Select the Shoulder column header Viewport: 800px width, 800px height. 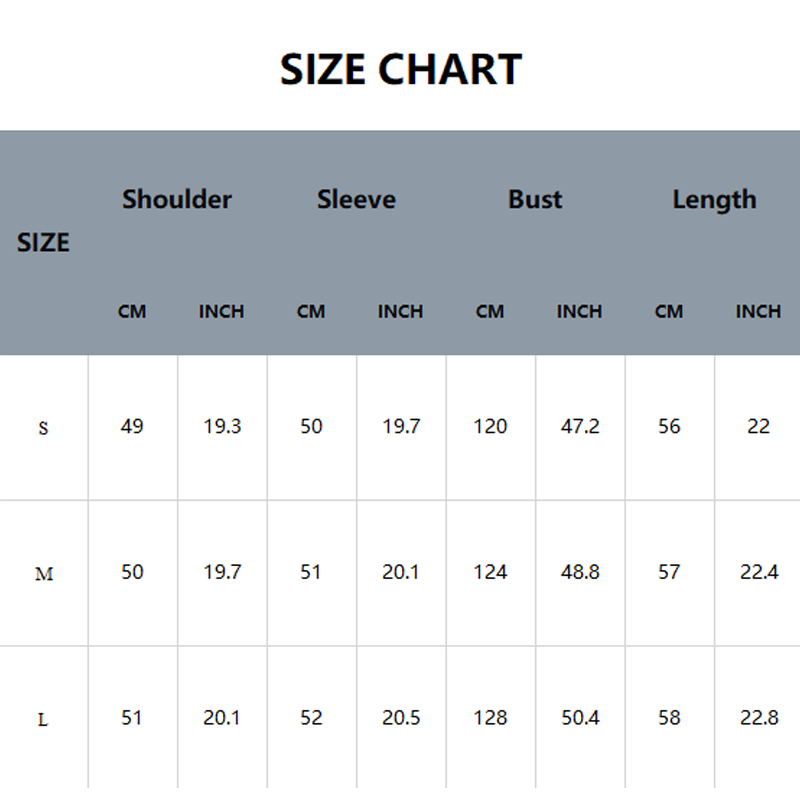(177, 199)
